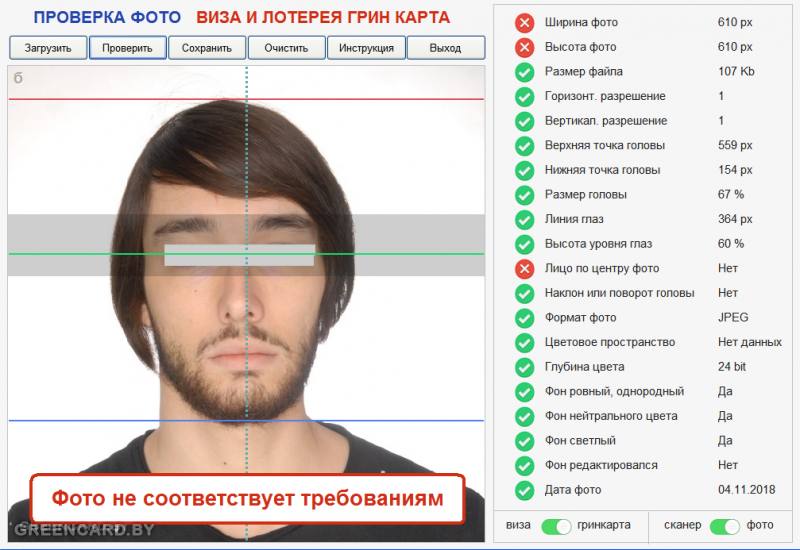Click the green check next to Цветовое пространство
This screenshot has height=550, width=800.
524,343
